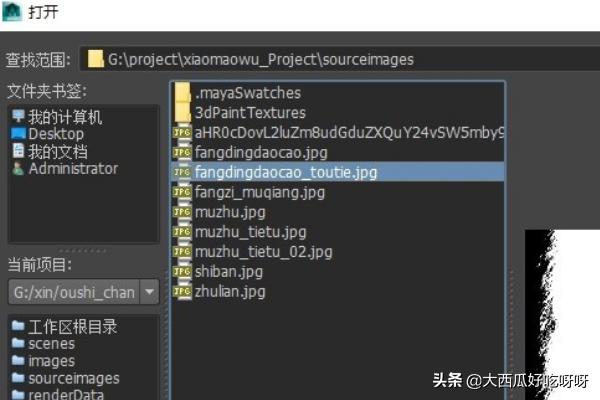Viewport: 600px width, 400px height.
Task: Click the JPG icon beside zhulian.jpg
Action: 182,292
